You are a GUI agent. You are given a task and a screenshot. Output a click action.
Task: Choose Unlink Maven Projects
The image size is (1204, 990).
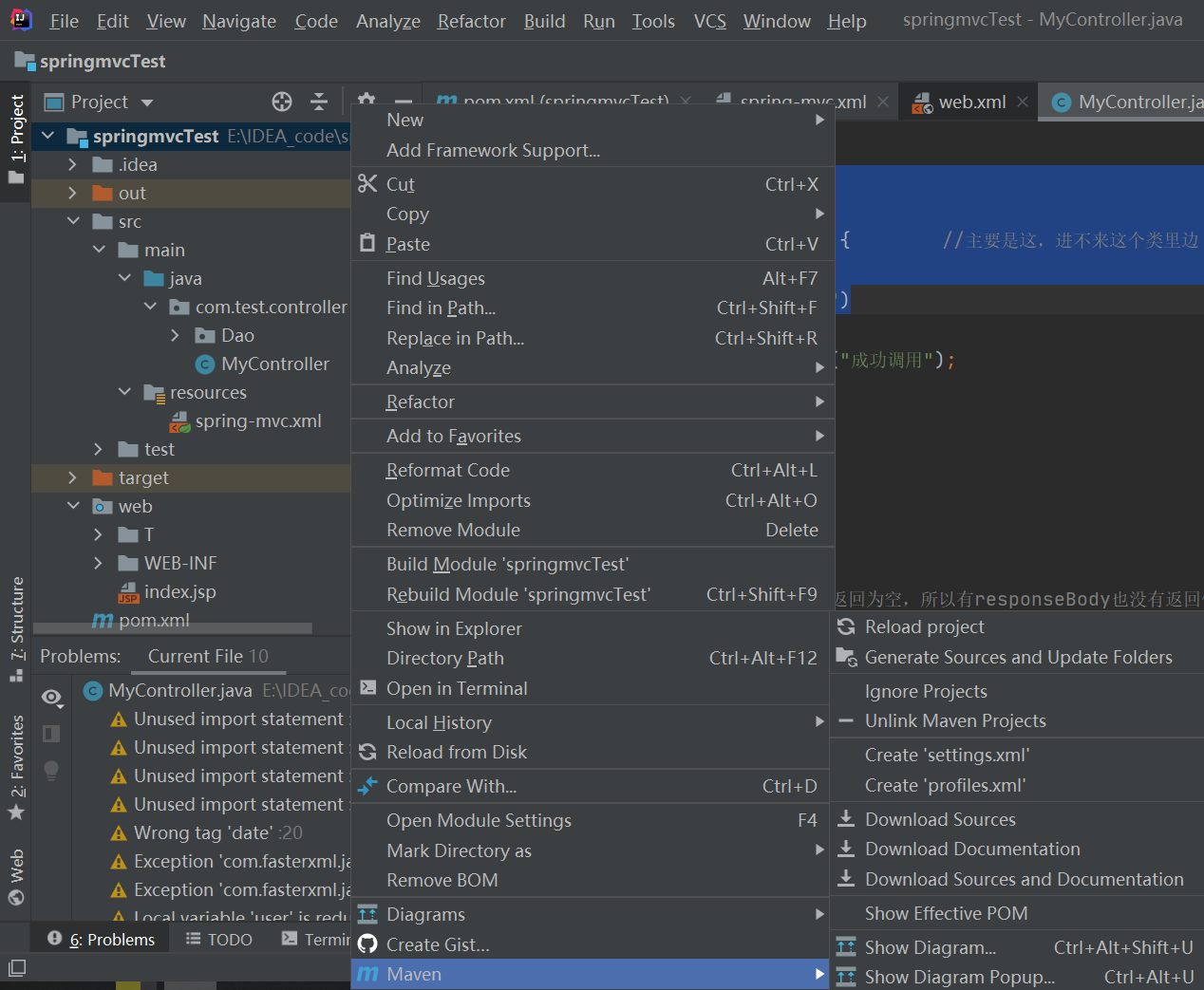coord(1017,720)
